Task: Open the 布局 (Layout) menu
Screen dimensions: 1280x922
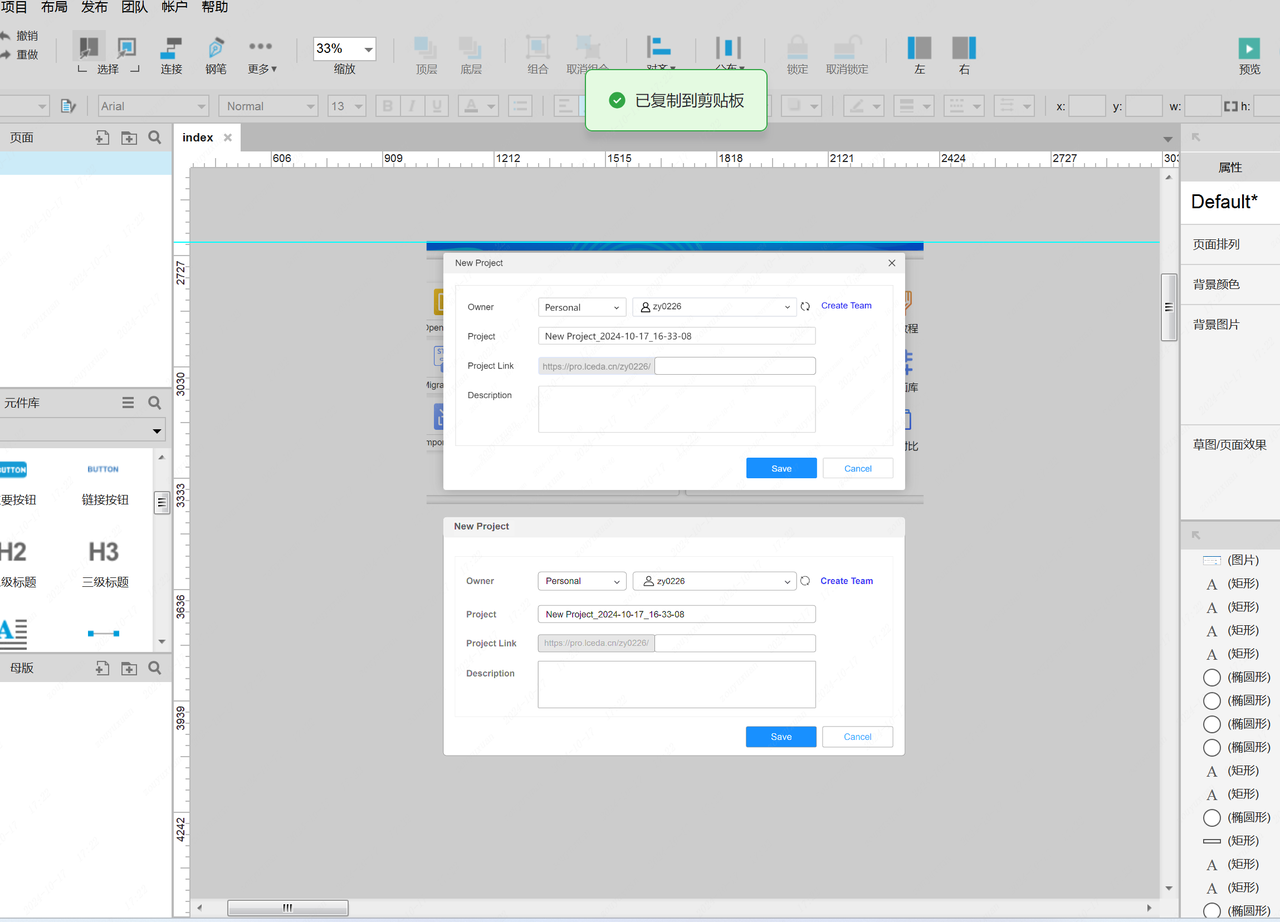Action: pos(54,7)
